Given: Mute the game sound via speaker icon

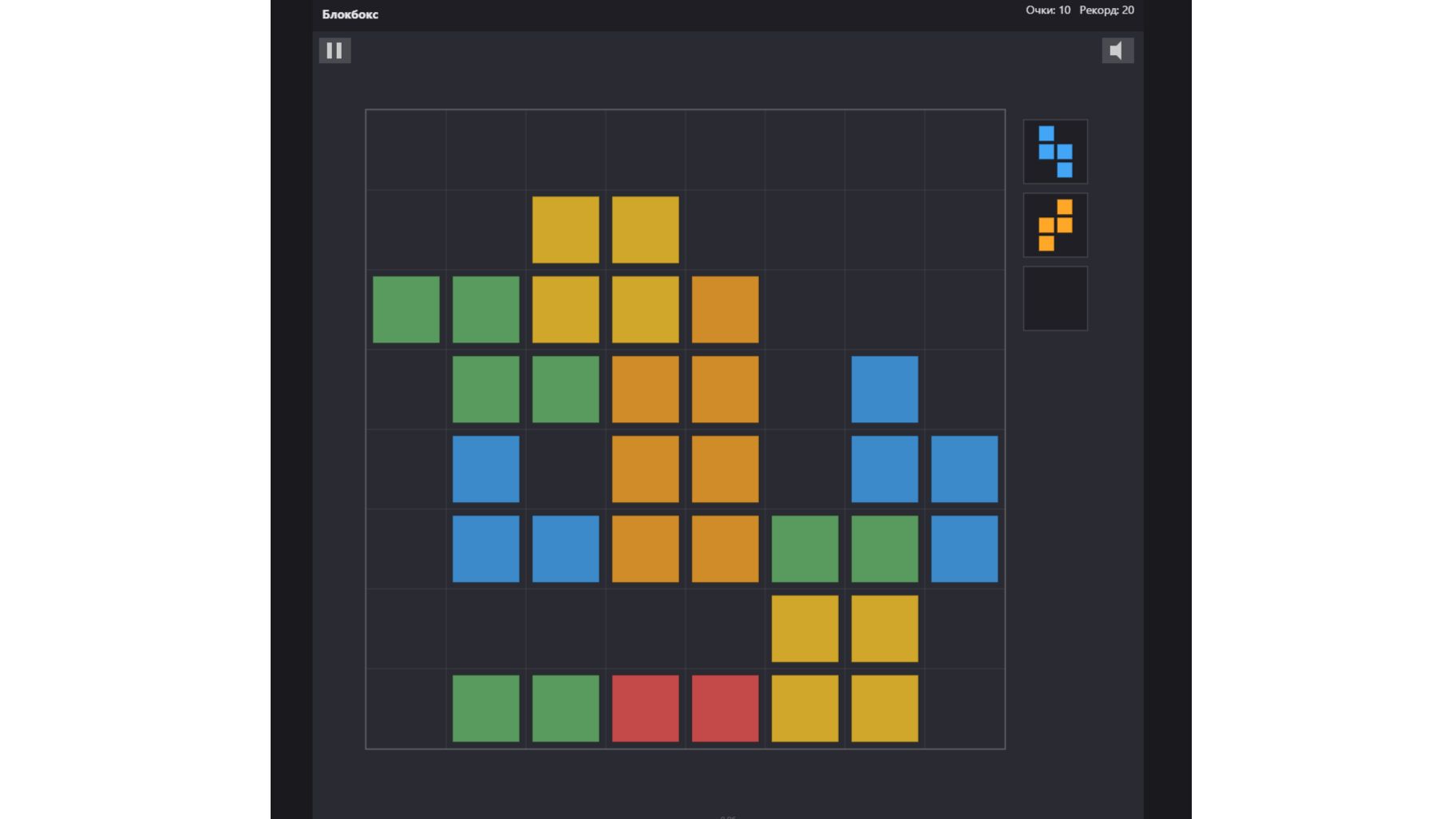Looking at the screenshot, I should (x=1118, y=50).
